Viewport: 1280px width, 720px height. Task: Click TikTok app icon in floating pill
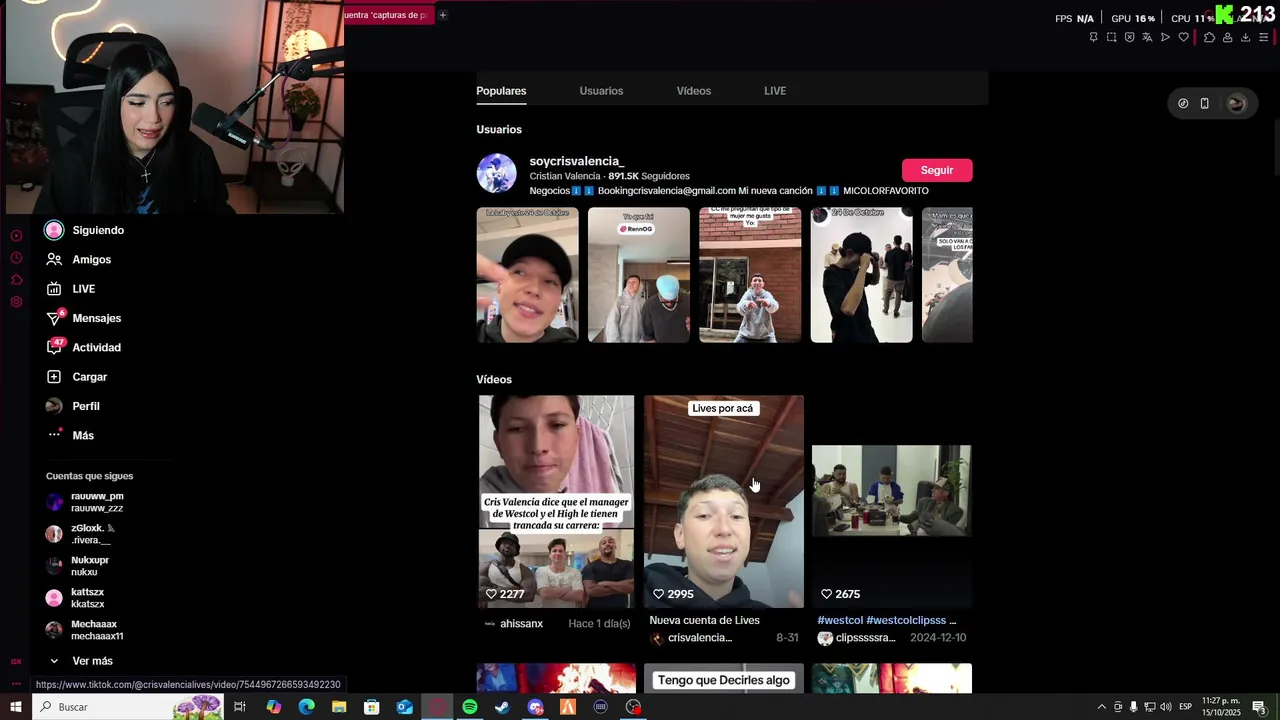pos(1183,103)
